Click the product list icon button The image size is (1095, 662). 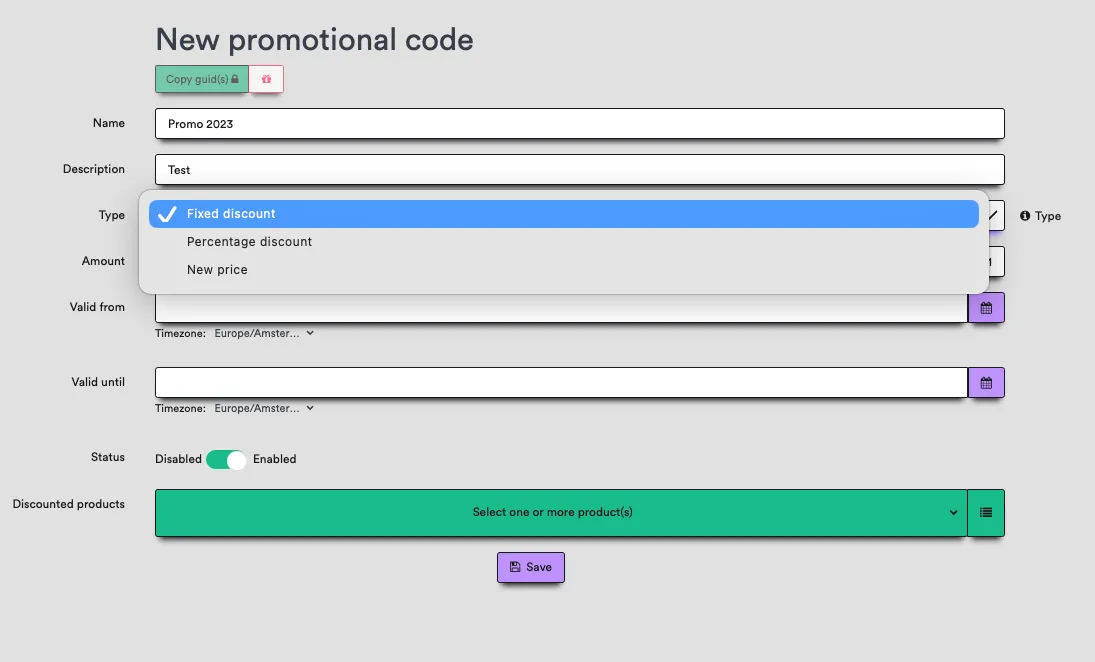coord(986,512)
